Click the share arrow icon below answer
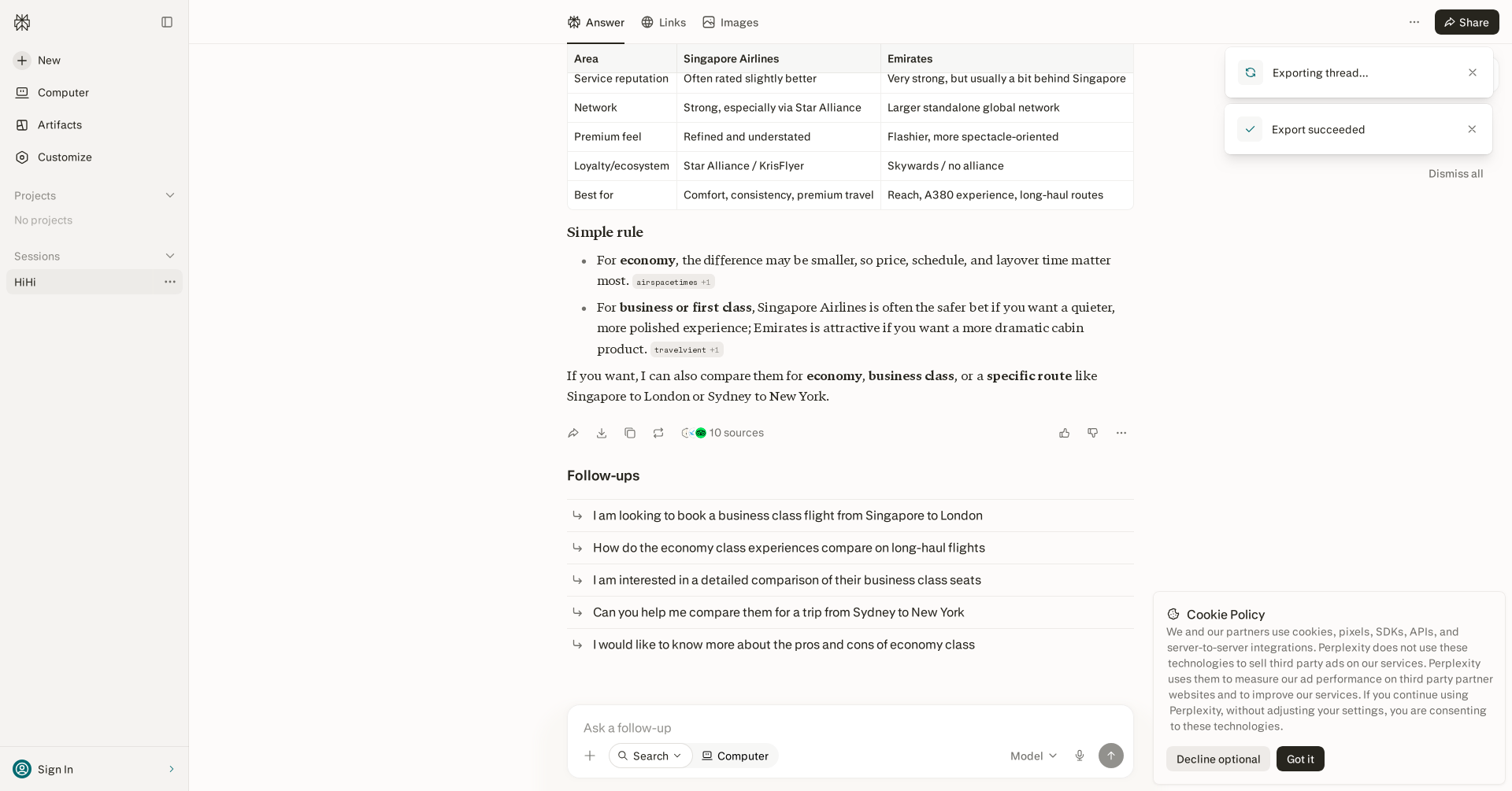 coord(573,433)
